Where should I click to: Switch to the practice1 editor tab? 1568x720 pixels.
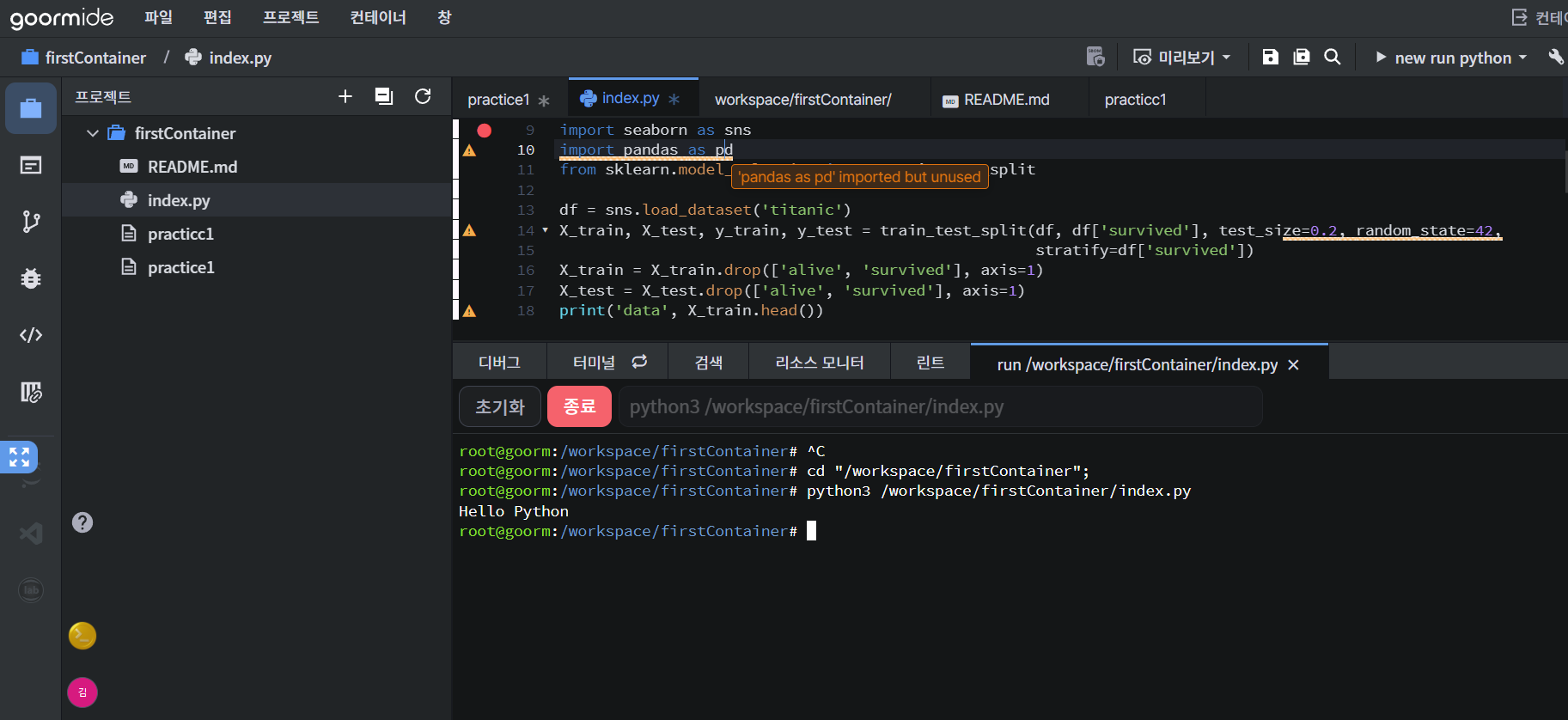click(509, 100)
